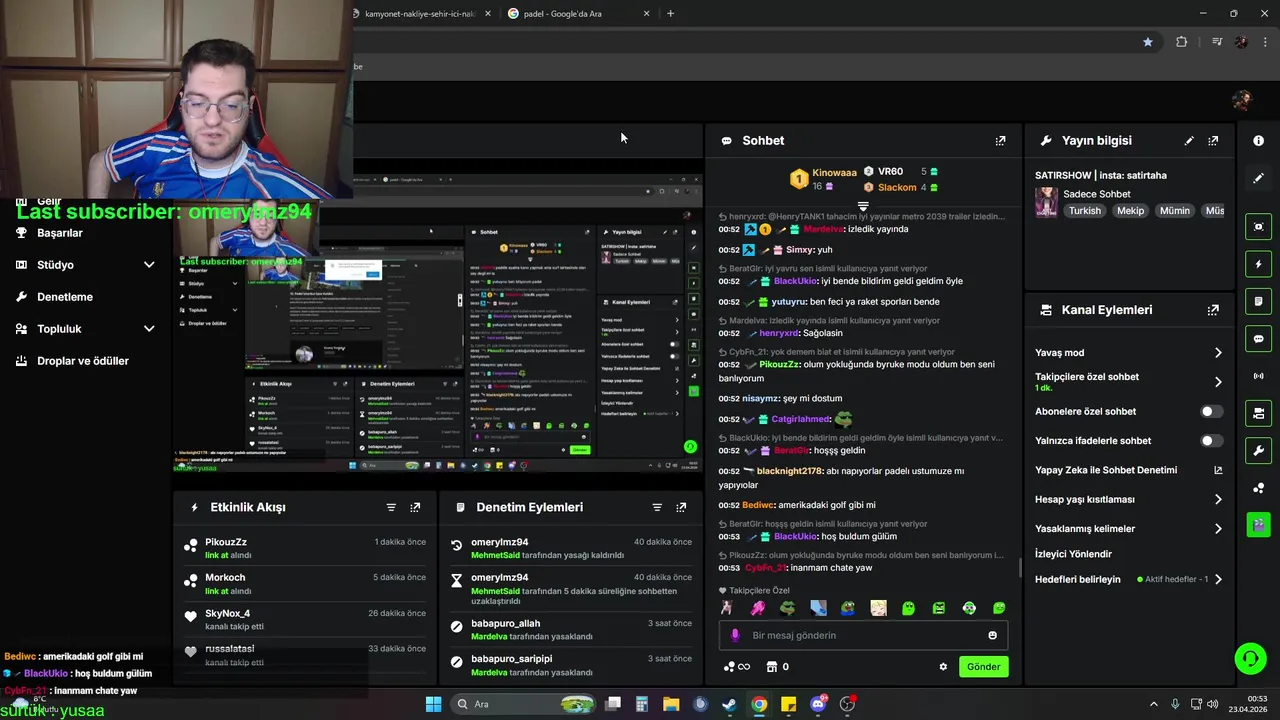1280x720 pixels.
Task: Click the Turkish stream tag
Action: click(x=1084, y=211)
